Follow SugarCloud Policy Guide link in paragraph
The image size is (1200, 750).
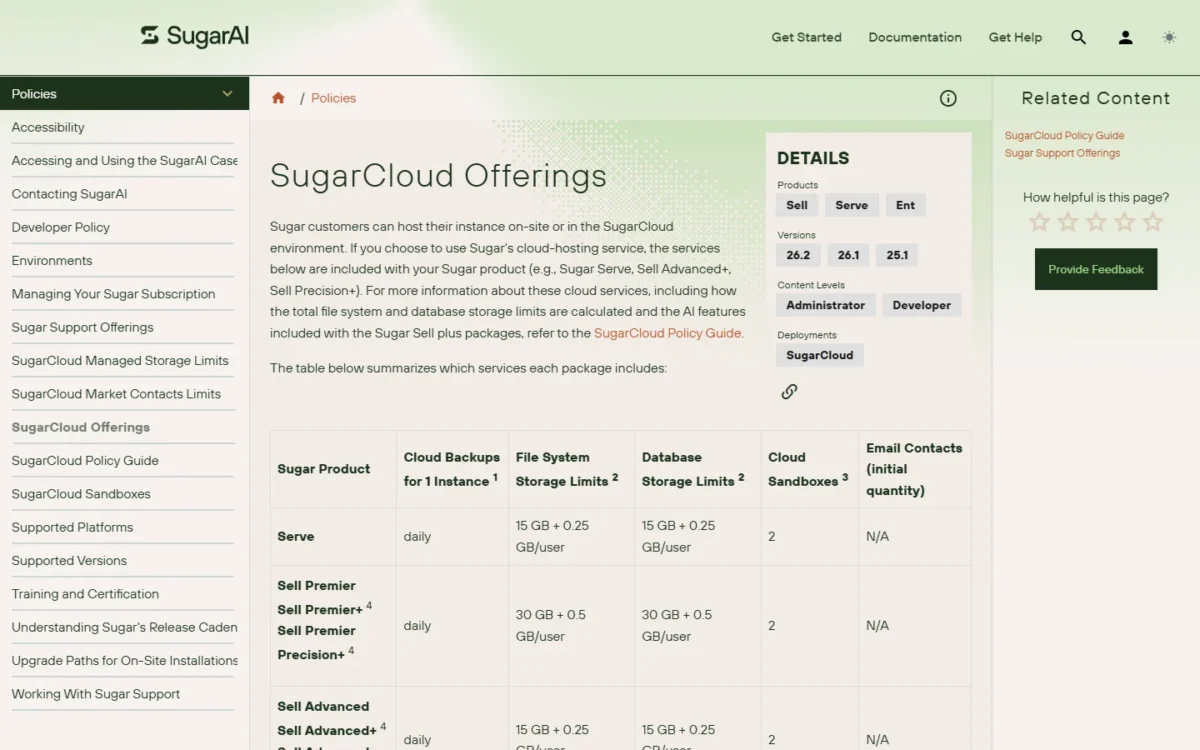[x=668, y=333]
